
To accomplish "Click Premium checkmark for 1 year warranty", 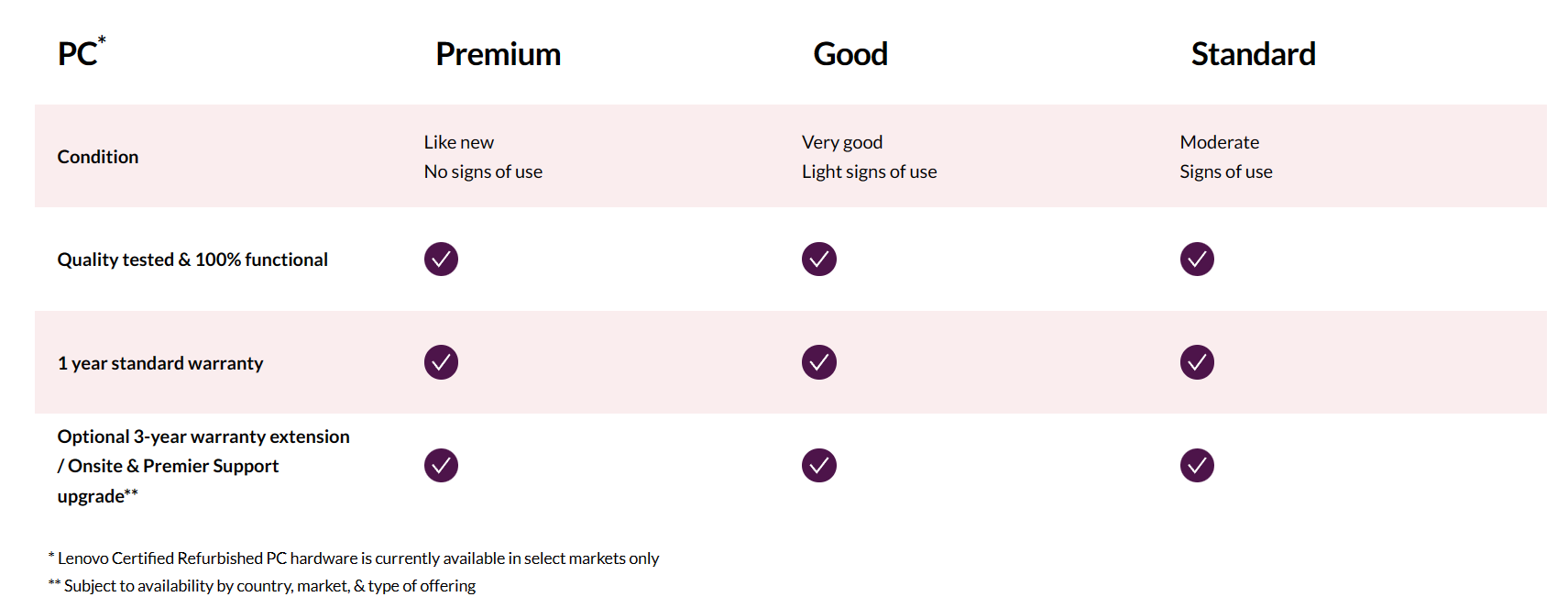I will tap(441, 362).
